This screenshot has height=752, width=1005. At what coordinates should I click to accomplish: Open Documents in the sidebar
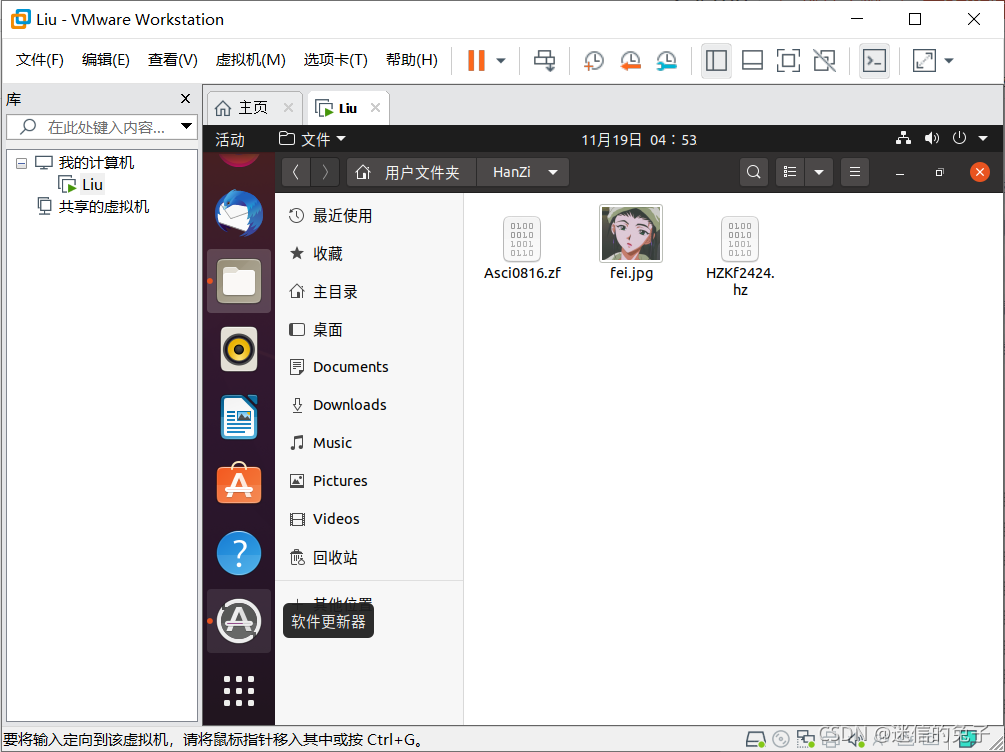(369, 367)
